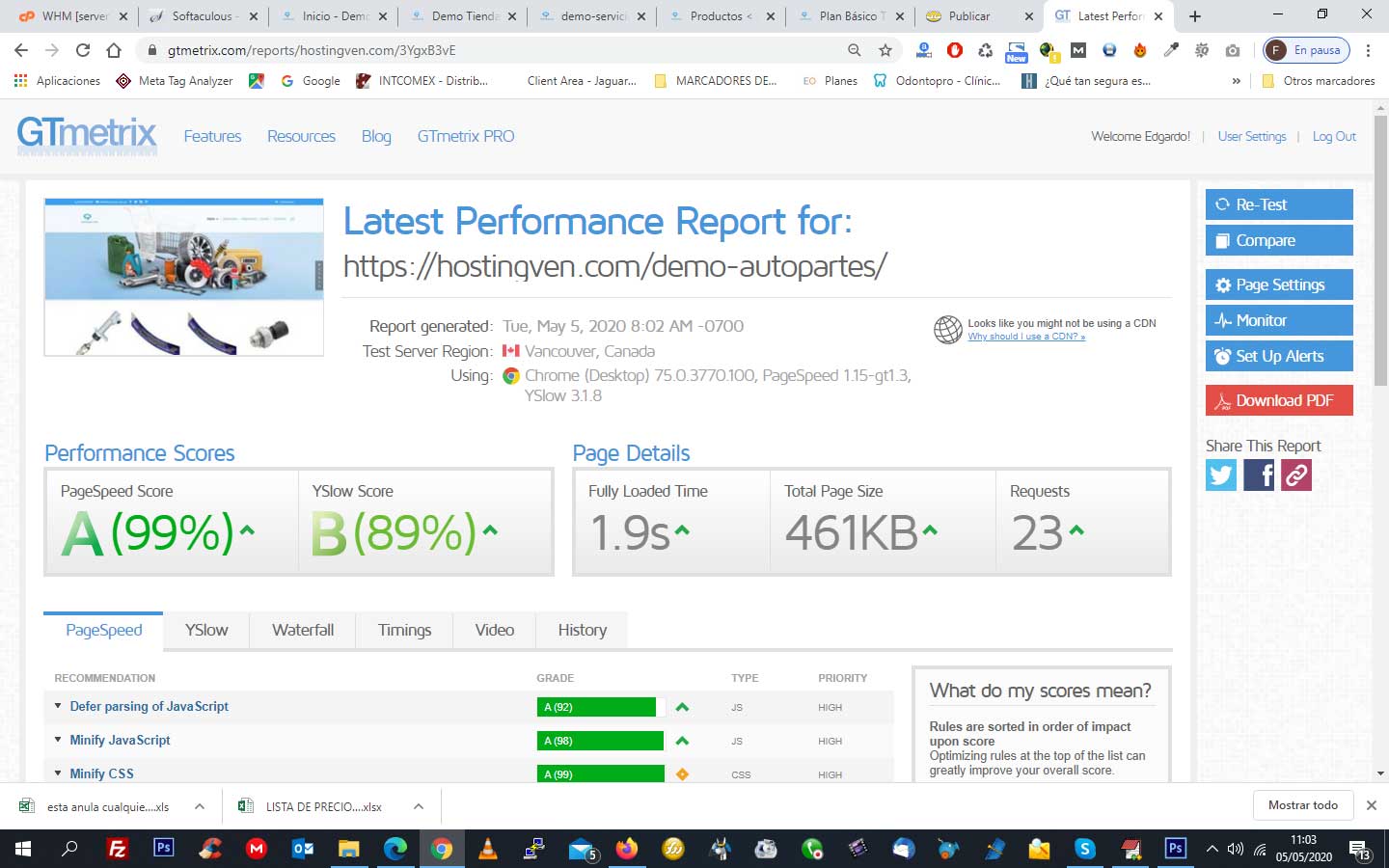Open the camera extension icon
The width and height of the screenshot is (1389, 868).
tap(1233, 50)
